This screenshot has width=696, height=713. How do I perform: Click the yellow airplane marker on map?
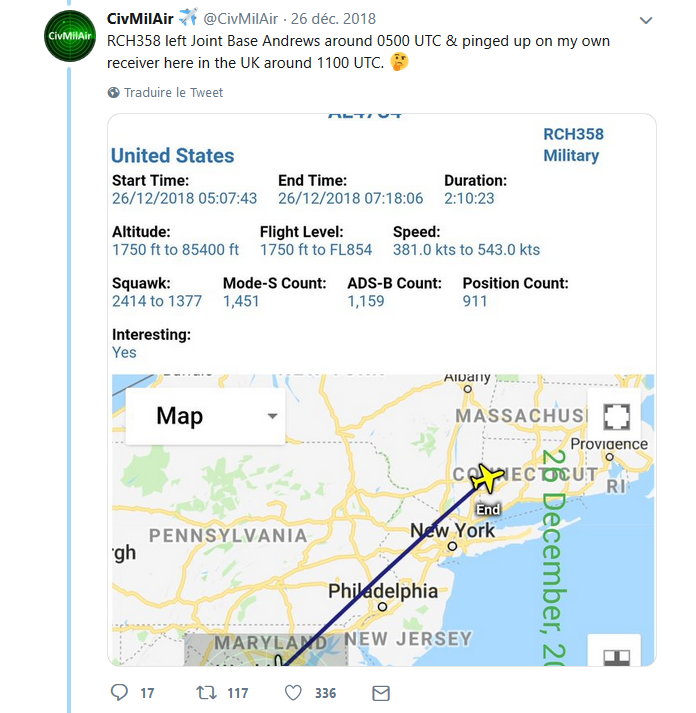coord(488,477)
